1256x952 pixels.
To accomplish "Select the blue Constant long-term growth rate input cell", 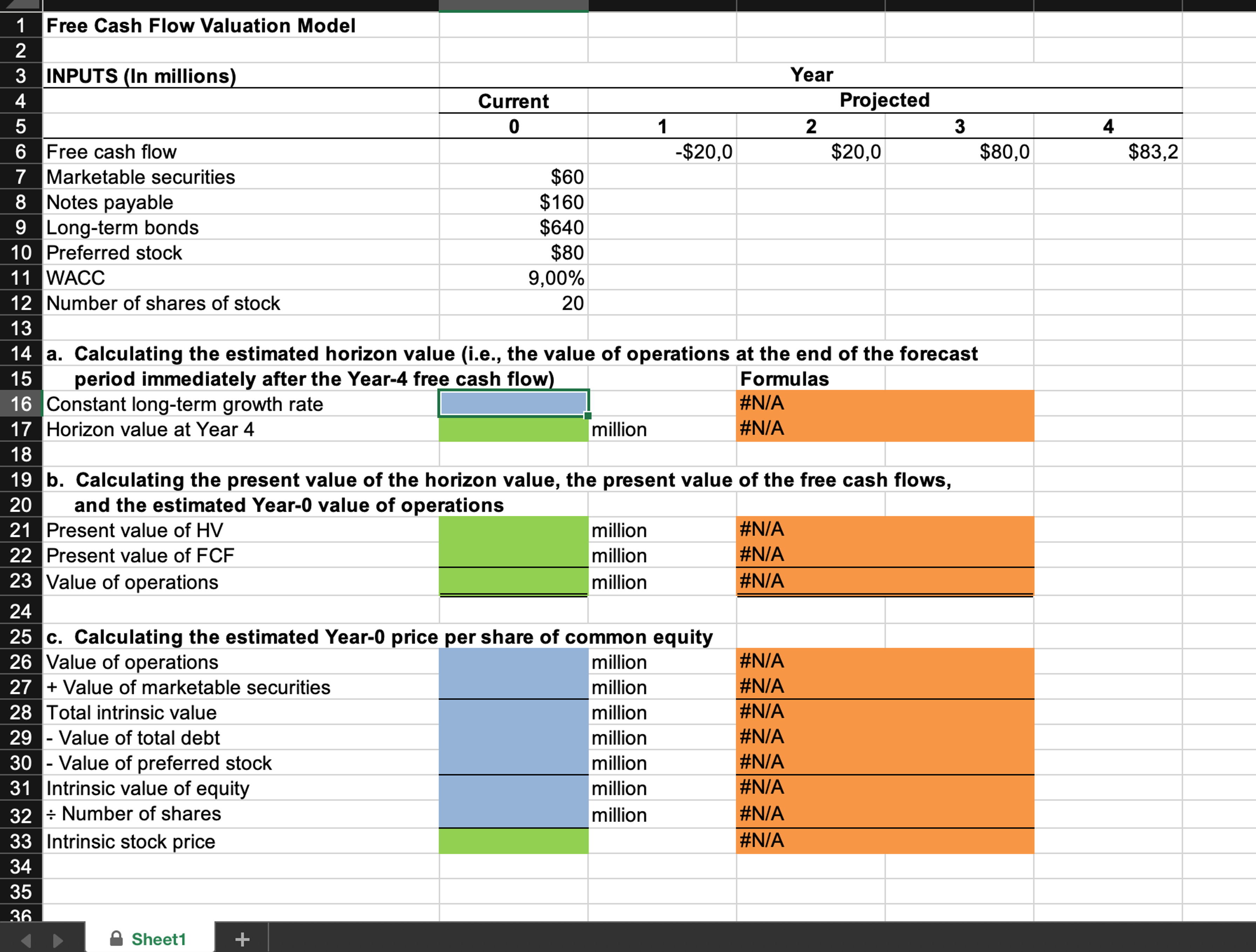I will point(512,403).
